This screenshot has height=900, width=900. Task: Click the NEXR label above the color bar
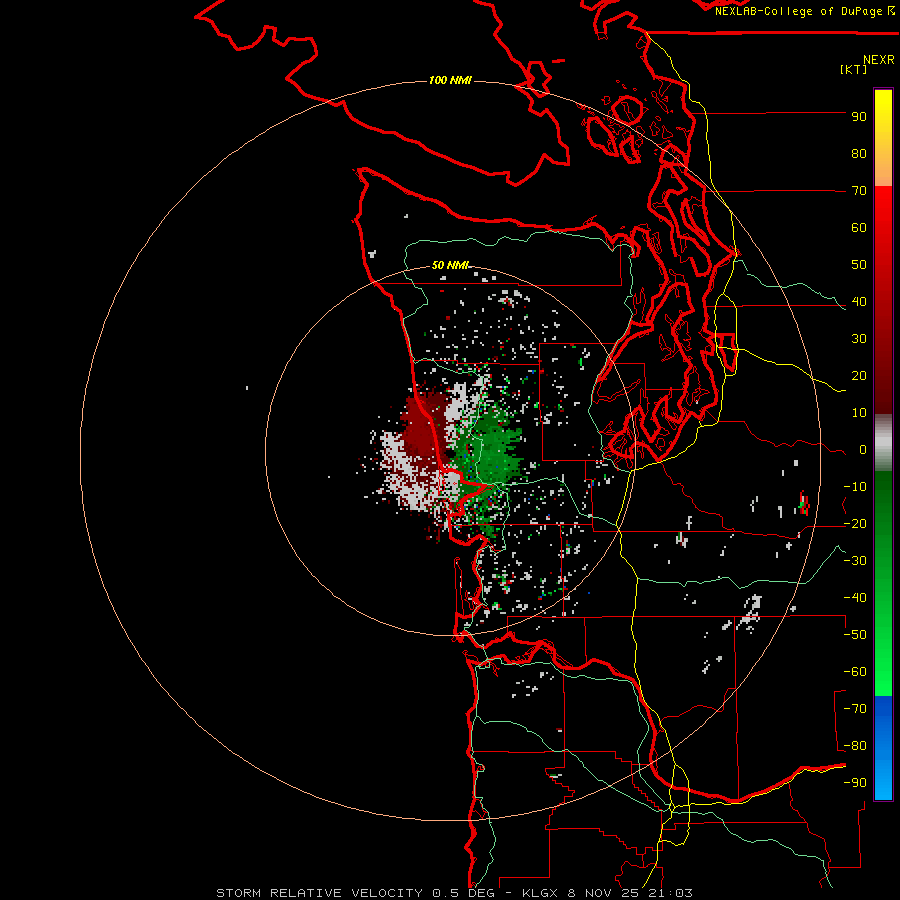coord(879,60)
